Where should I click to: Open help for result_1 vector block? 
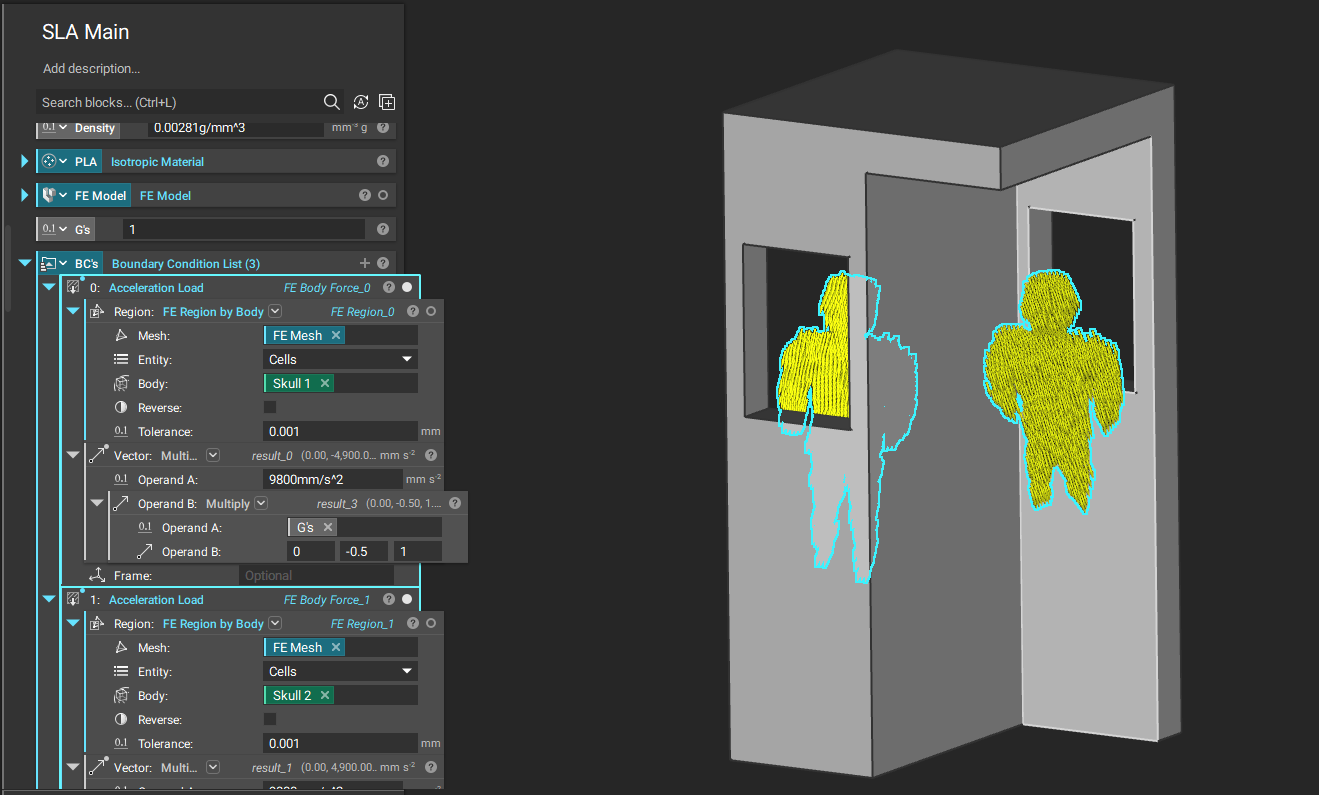(431, 767)
